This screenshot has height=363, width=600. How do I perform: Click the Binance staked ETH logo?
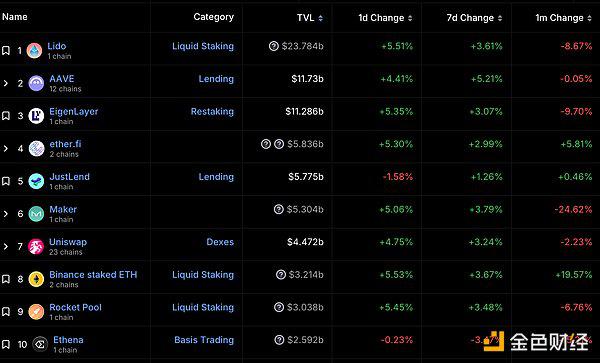click(x=36, y=279)
